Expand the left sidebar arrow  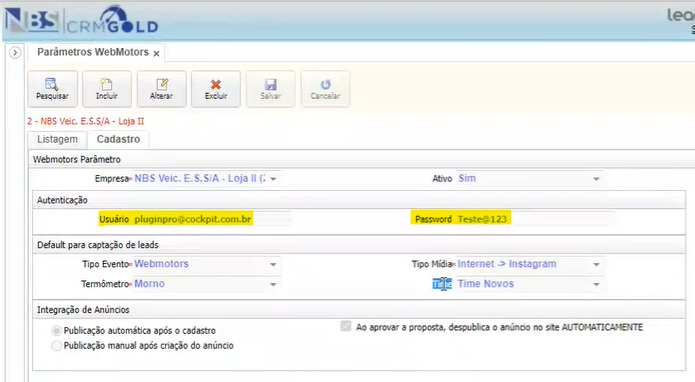[15, 53]
